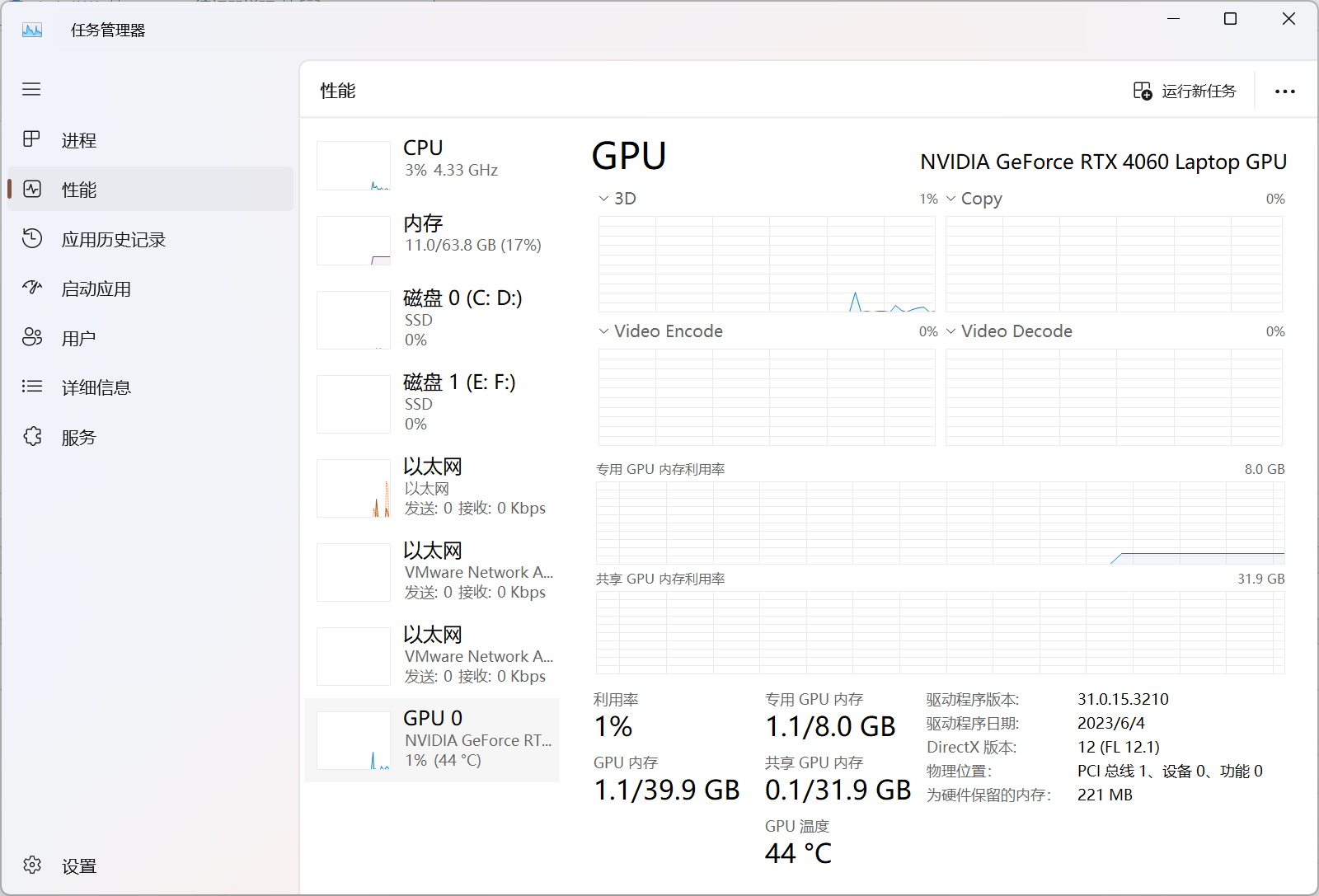Click the PCI 总线 1 location value
The width and height of the screenshot is (1319, 896).
pyautogui.click(x=1170, y=771)
